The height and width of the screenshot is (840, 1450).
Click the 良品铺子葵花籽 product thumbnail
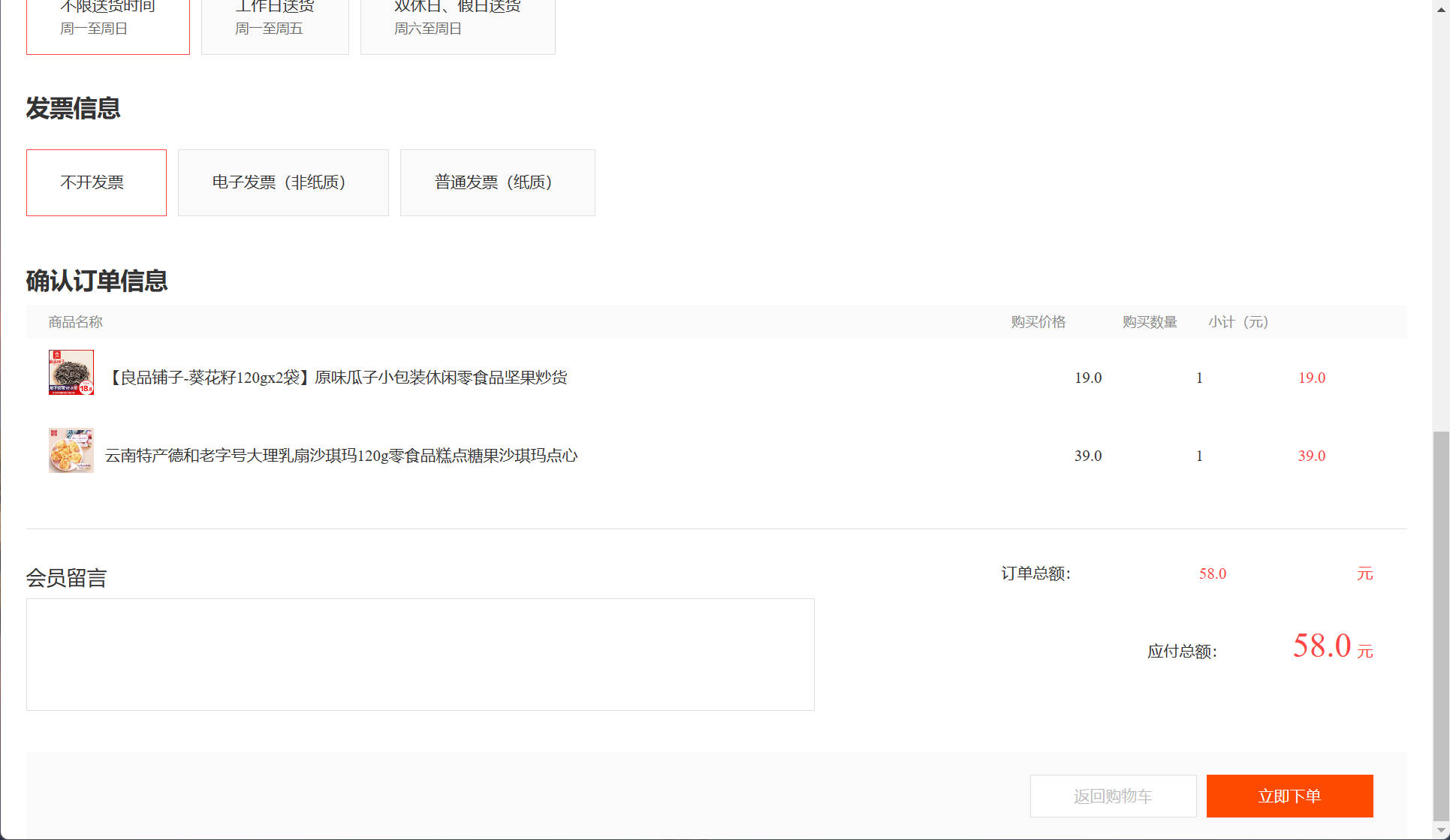tap(71, 372)
